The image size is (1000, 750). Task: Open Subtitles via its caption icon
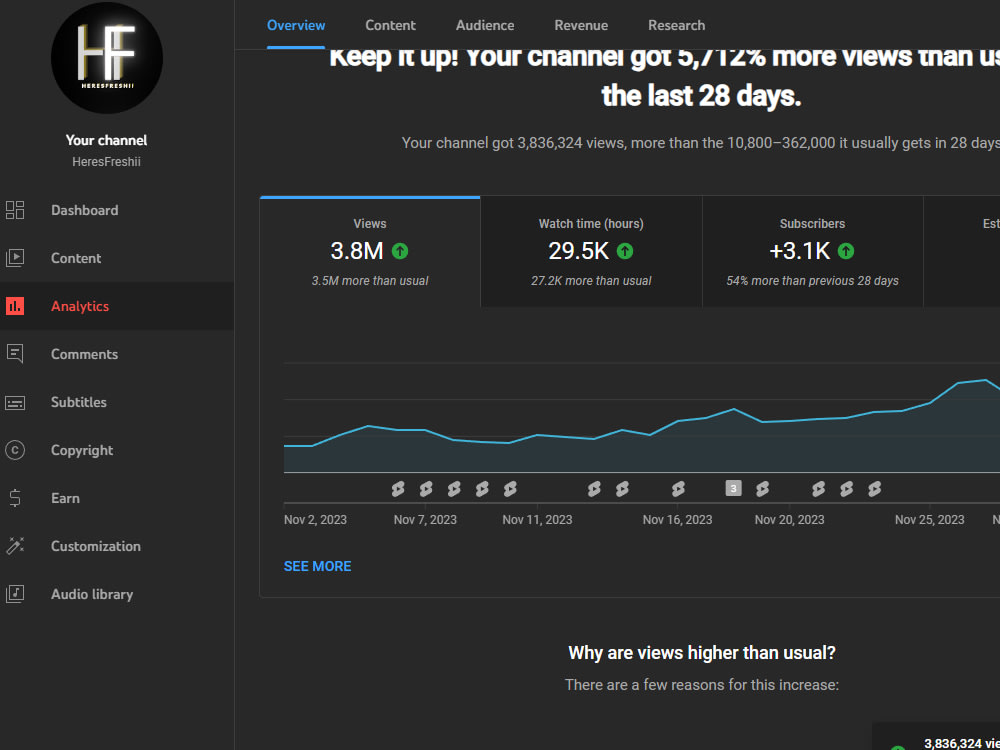tap(15, 402)
